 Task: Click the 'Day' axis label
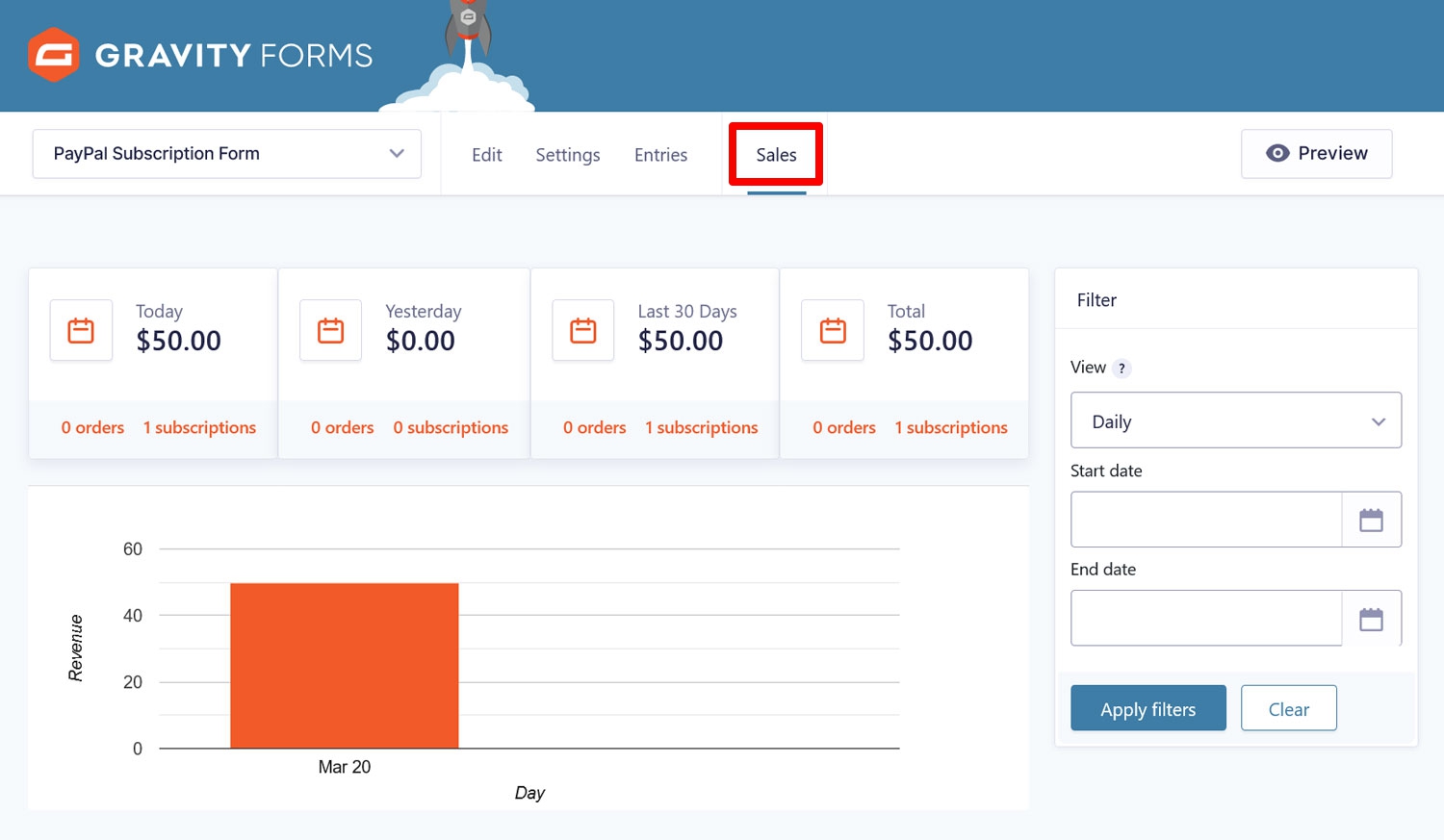pyautogui.click(x=529, y=793)
